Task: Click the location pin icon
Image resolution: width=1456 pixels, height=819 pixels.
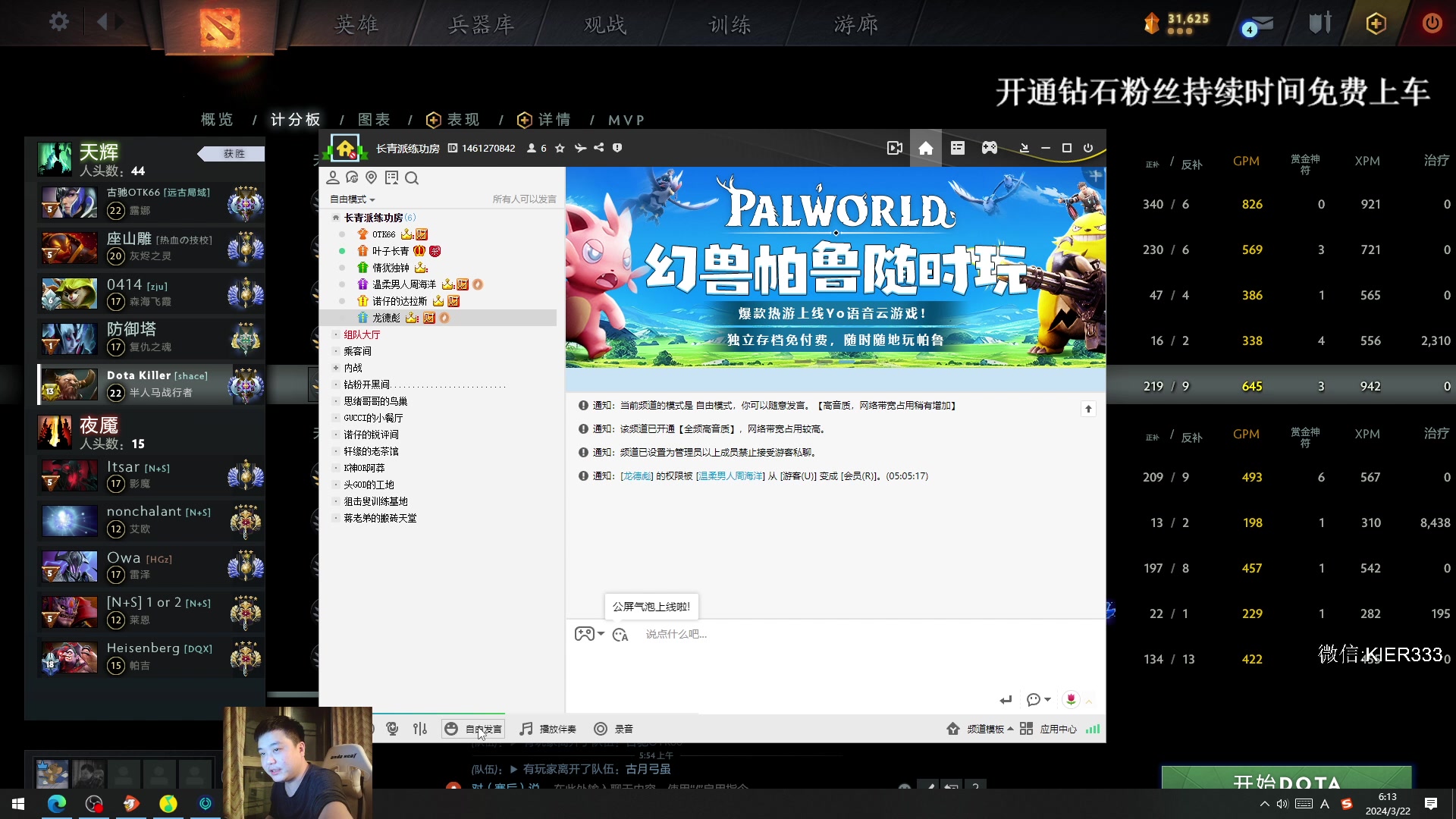Action: pyautogui.click(x=371, y=178)
